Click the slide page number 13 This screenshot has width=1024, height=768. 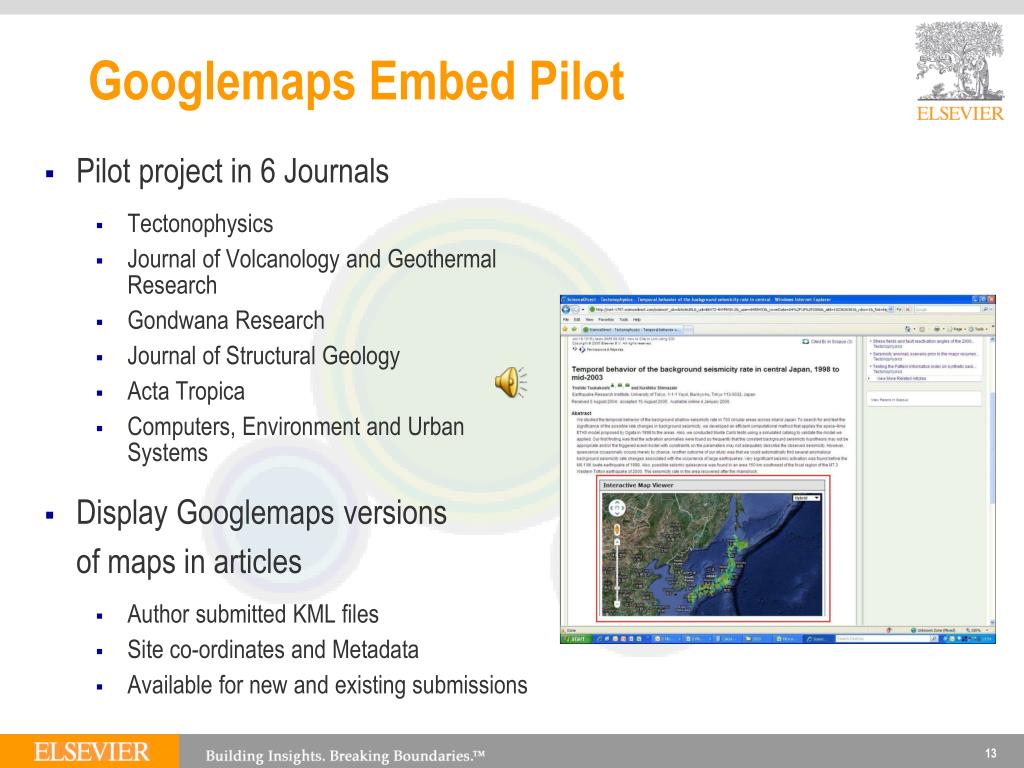click(x=991, y=753)
